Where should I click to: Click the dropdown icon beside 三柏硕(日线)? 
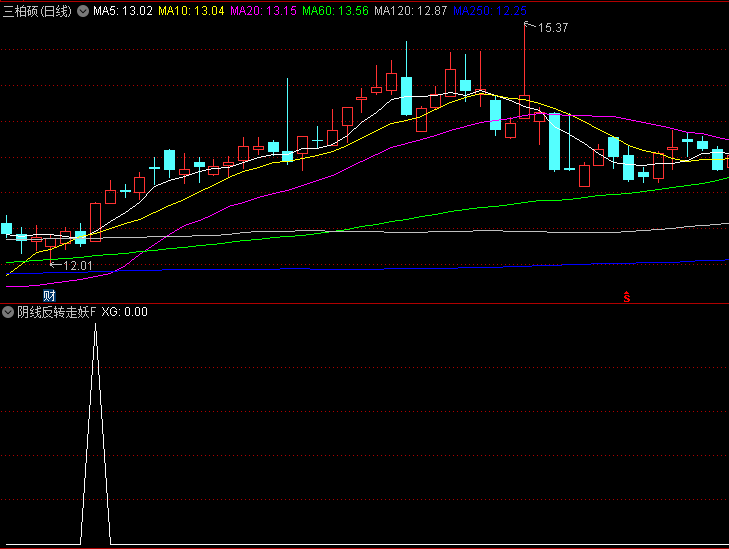[82, 11]
